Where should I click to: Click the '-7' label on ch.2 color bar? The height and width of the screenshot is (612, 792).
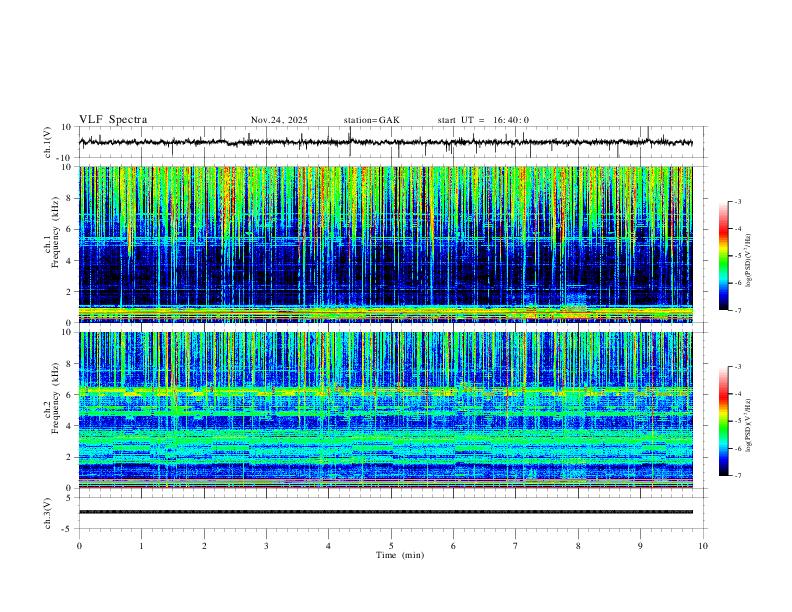coord(737,476)
